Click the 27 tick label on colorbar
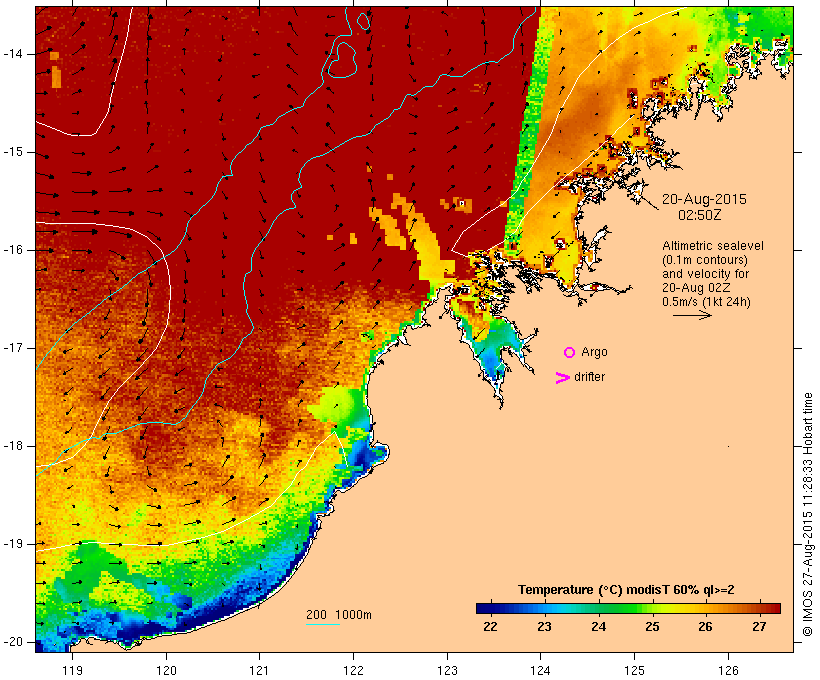This screenshot has width=820, height=680. coord(759,627)
